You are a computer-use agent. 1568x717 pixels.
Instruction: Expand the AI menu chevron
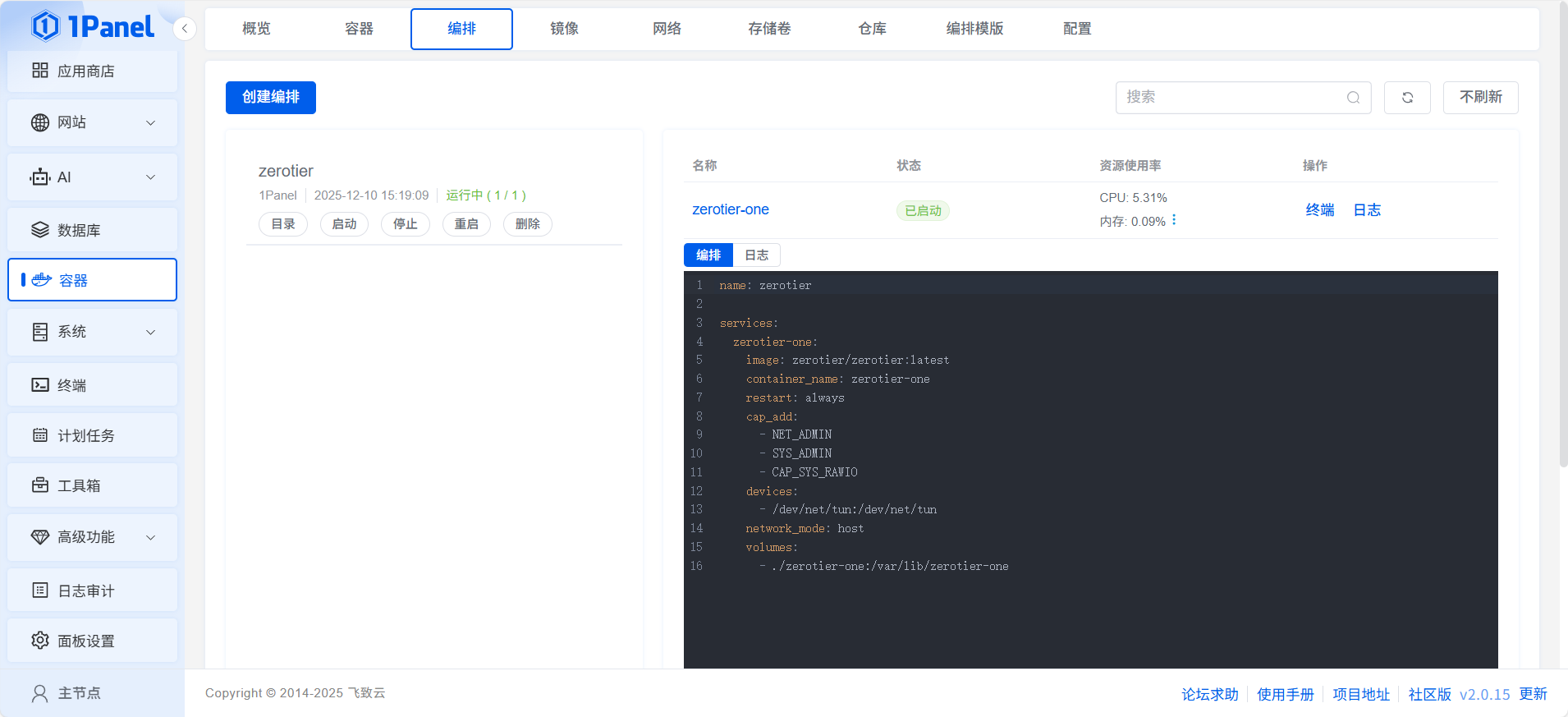(151, 177)
